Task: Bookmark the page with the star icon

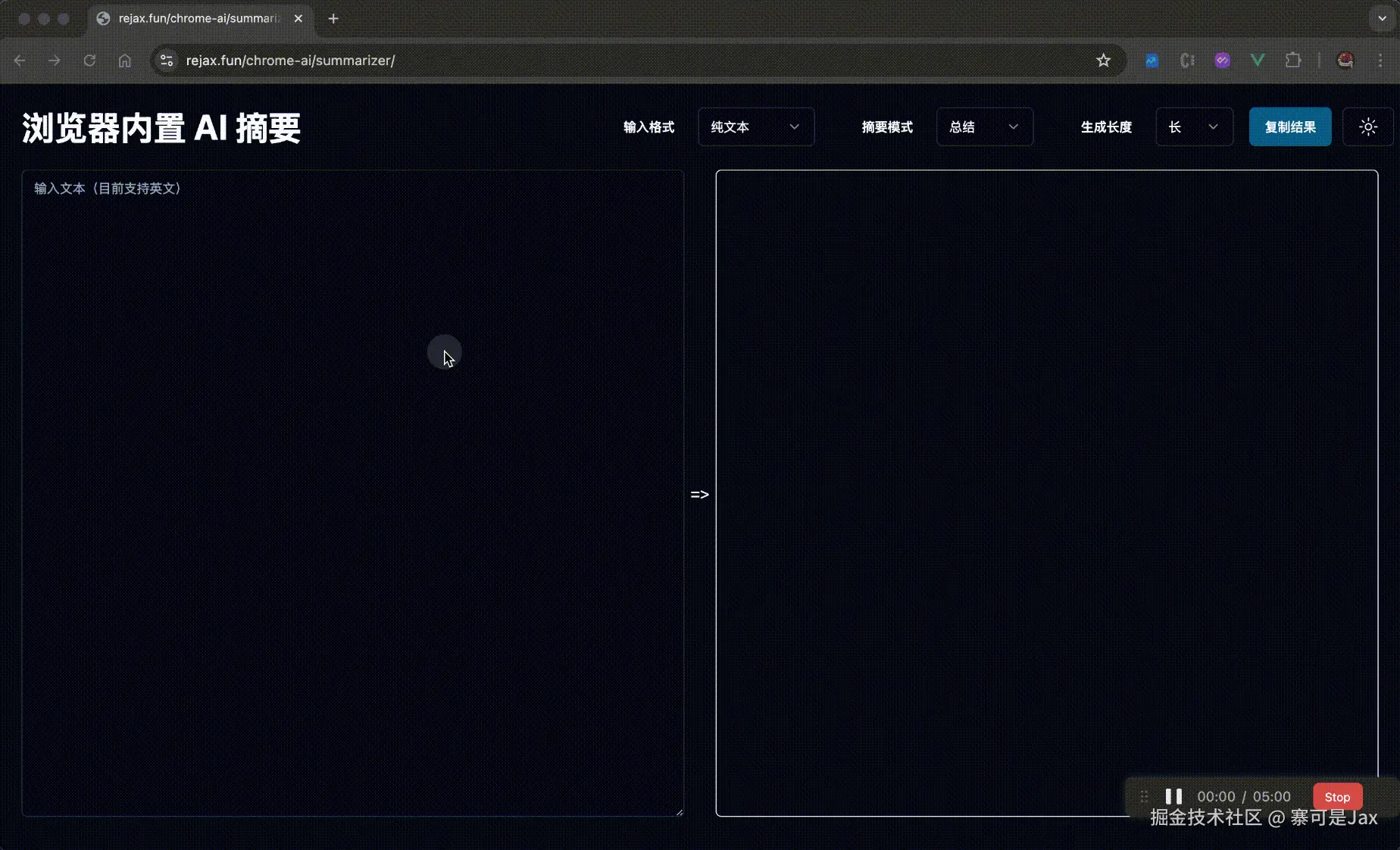Action: coord(1103,61)
